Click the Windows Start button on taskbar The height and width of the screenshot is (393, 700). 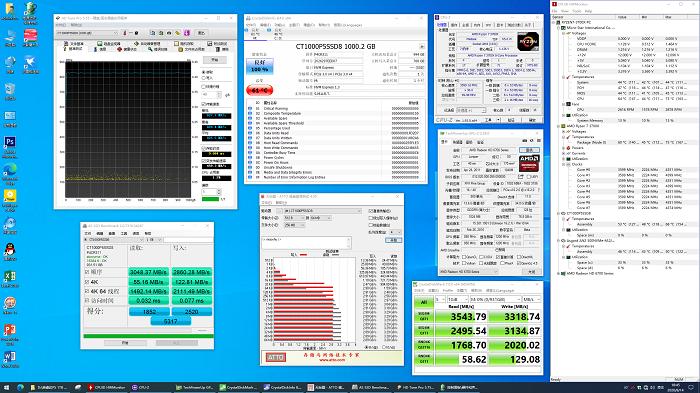pos(6,387)
